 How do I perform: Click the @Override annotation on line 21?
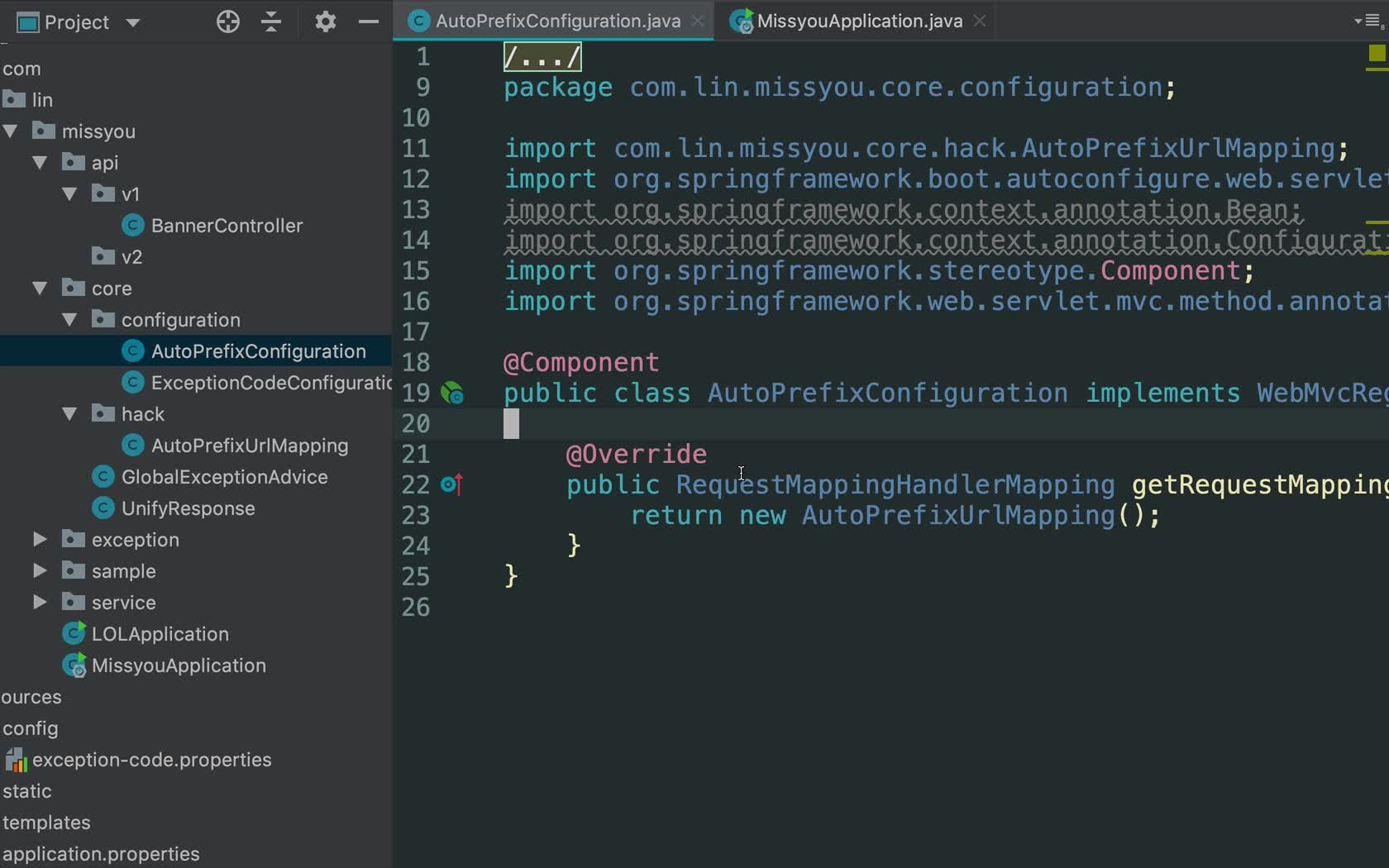637,454
